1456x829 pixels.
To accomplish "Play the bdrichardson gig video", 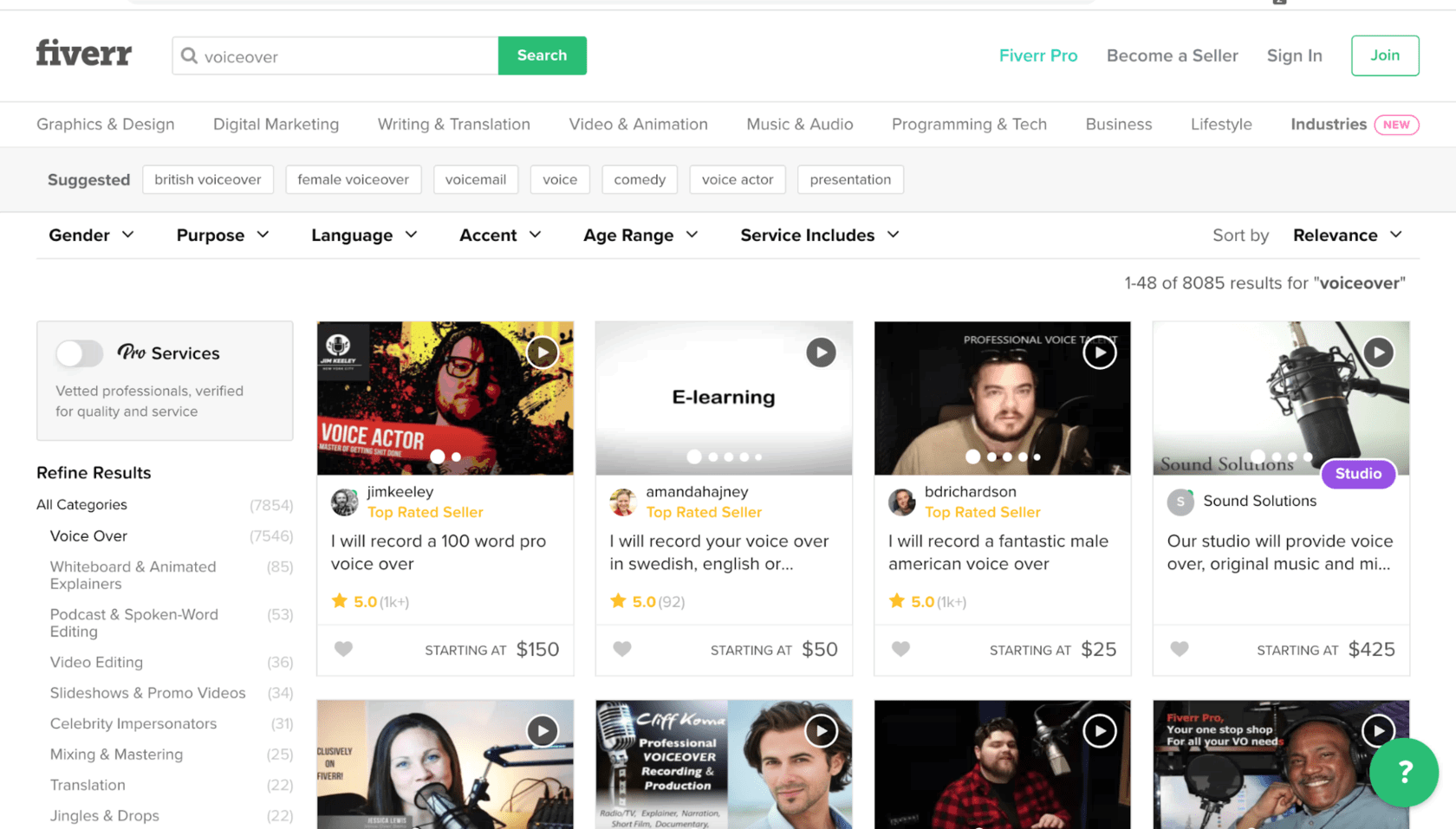I will tap(1100, 353).
